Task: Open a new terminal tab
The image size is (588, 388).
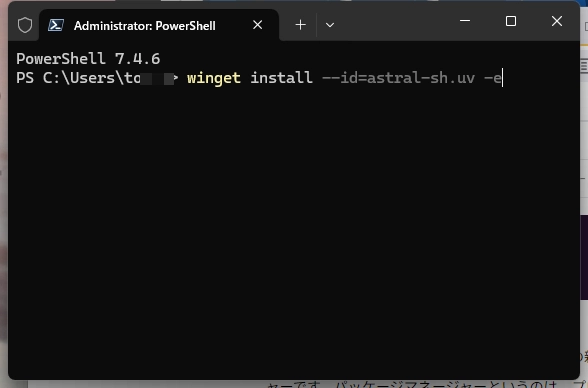Action: pyautogui.click(x=300, y=25)
